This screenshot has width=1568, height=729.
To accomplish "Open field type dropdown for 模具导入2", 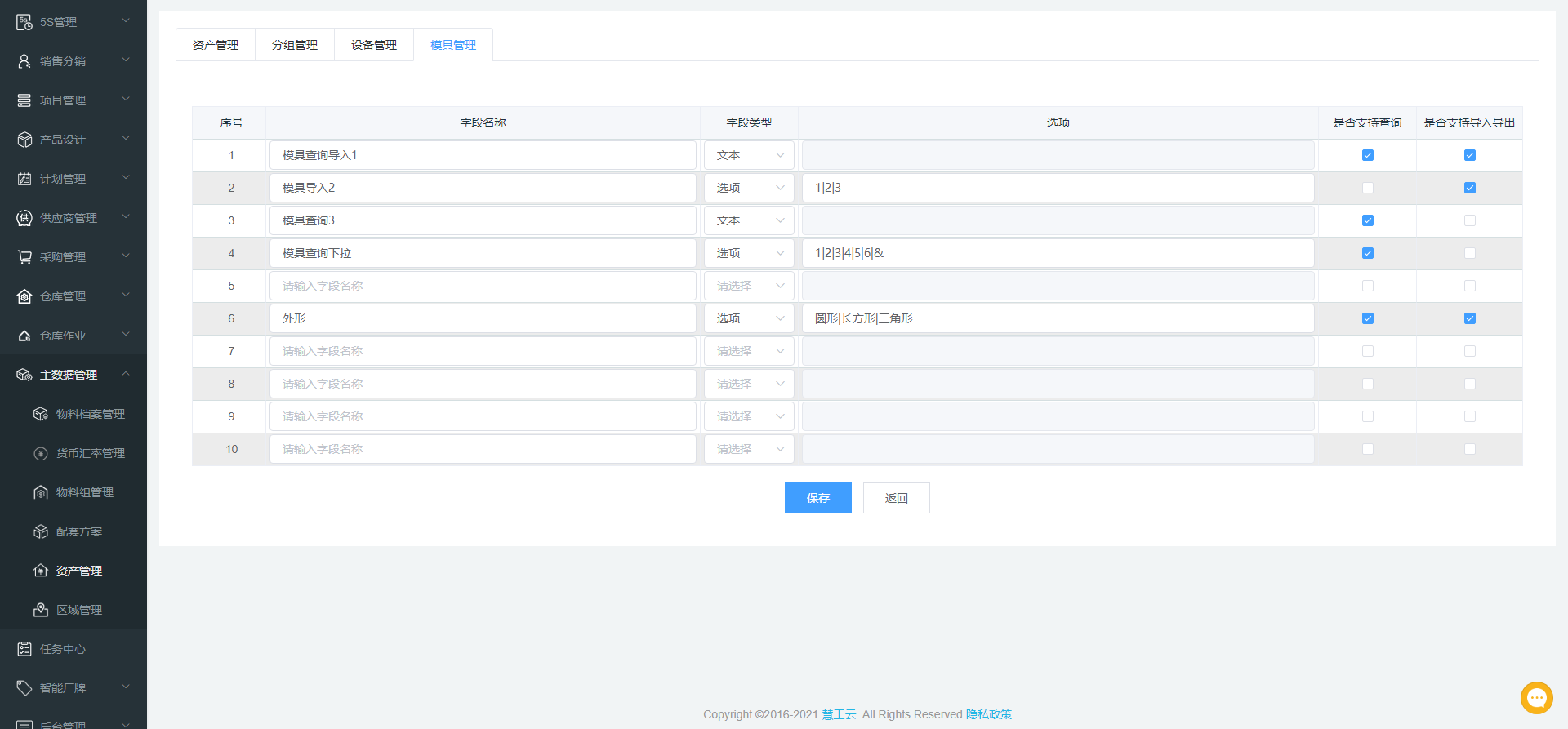I will [749, 188].
